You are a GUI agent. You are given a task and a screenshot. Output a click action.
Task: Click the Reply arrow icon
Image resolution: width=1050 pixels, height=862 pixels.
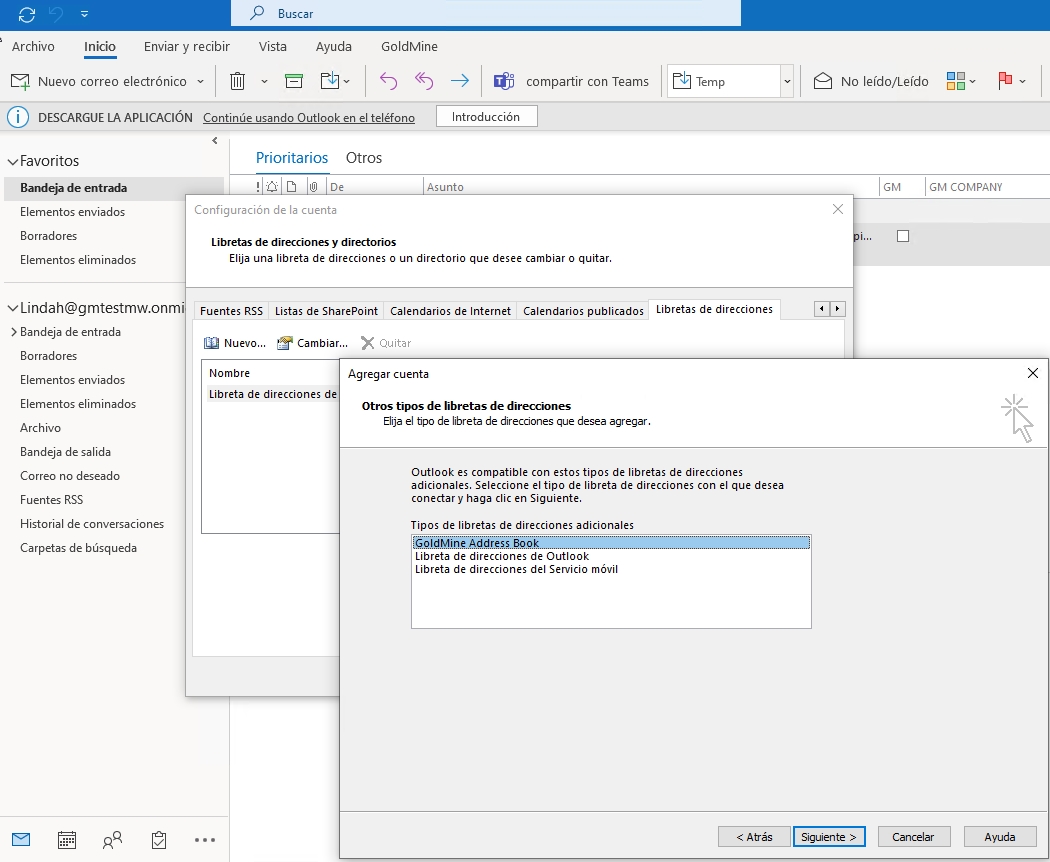[x=389, y=81]
